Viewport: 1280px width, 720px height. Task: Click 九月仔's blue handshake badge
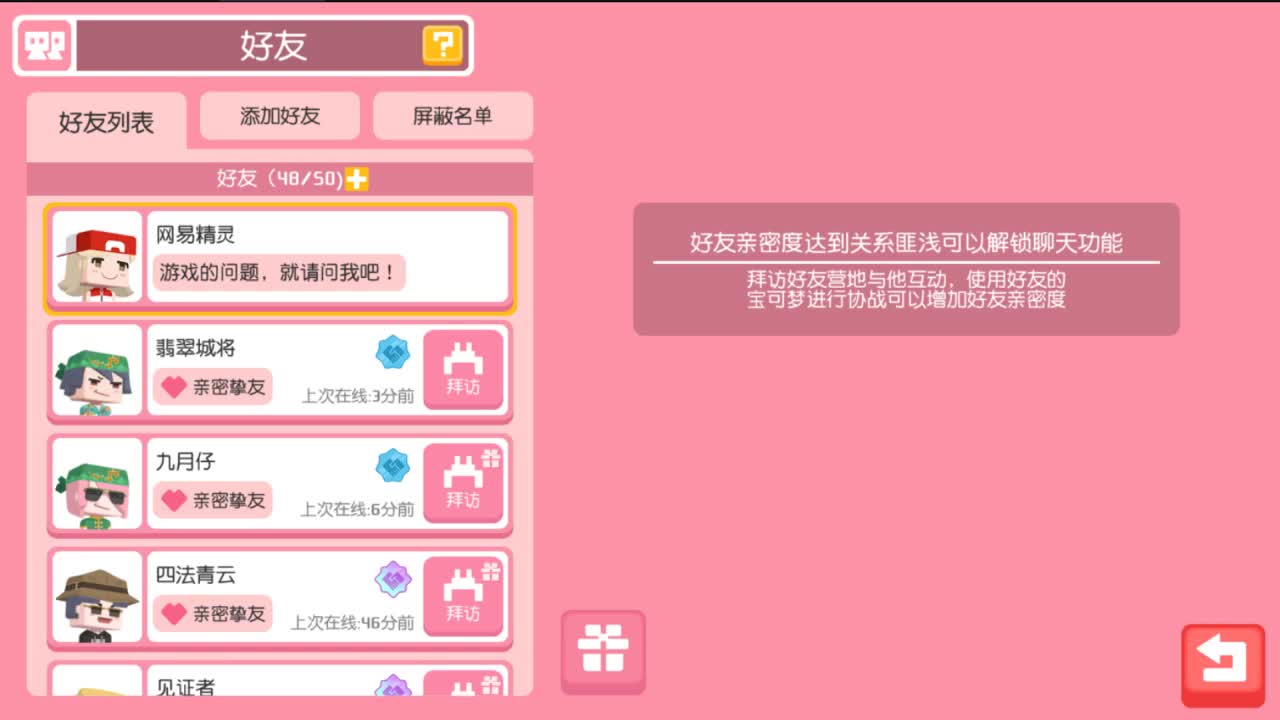pos(393,466)
